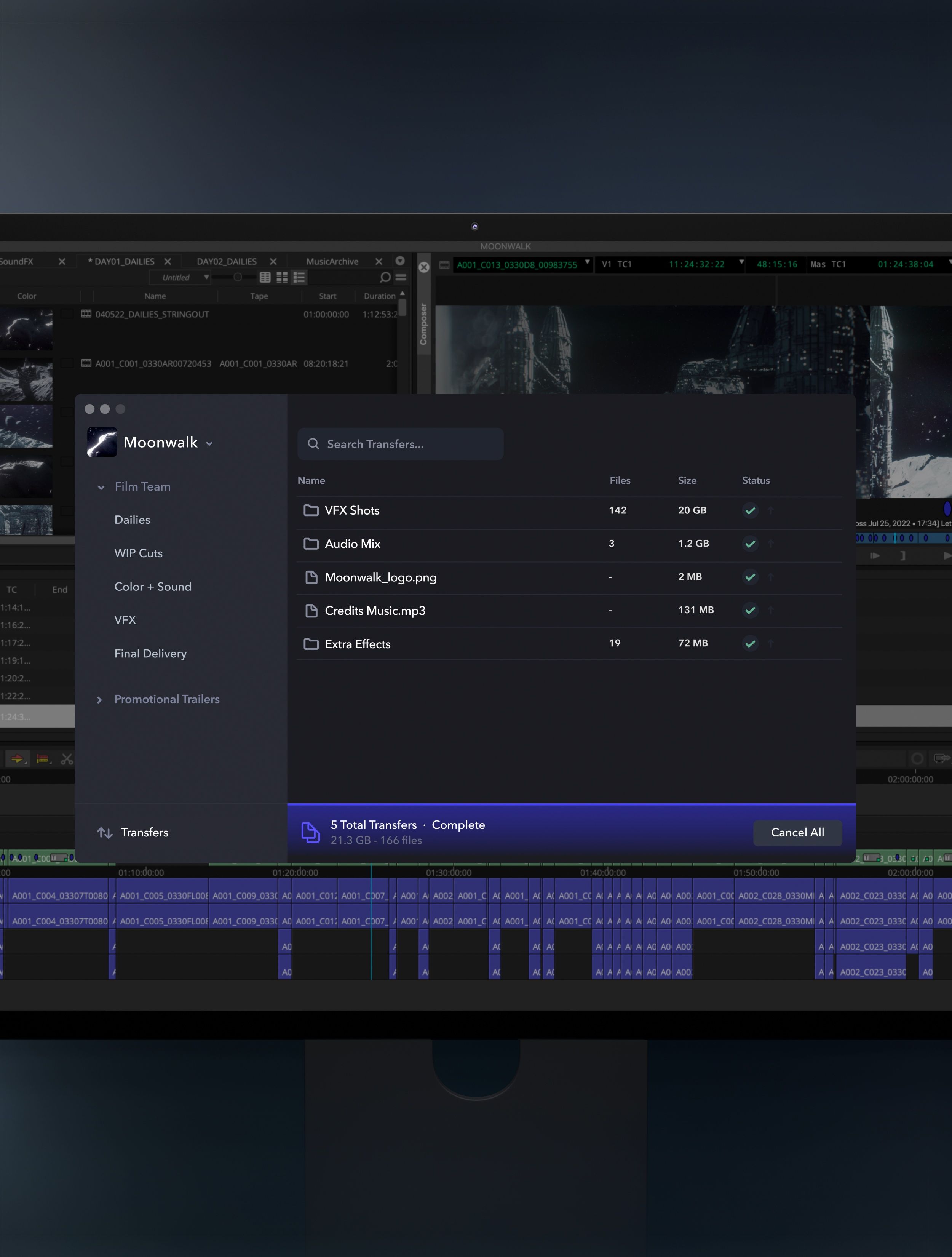Click the bin search magnifier icon
952x1257 pixels.
coord(385,277)
